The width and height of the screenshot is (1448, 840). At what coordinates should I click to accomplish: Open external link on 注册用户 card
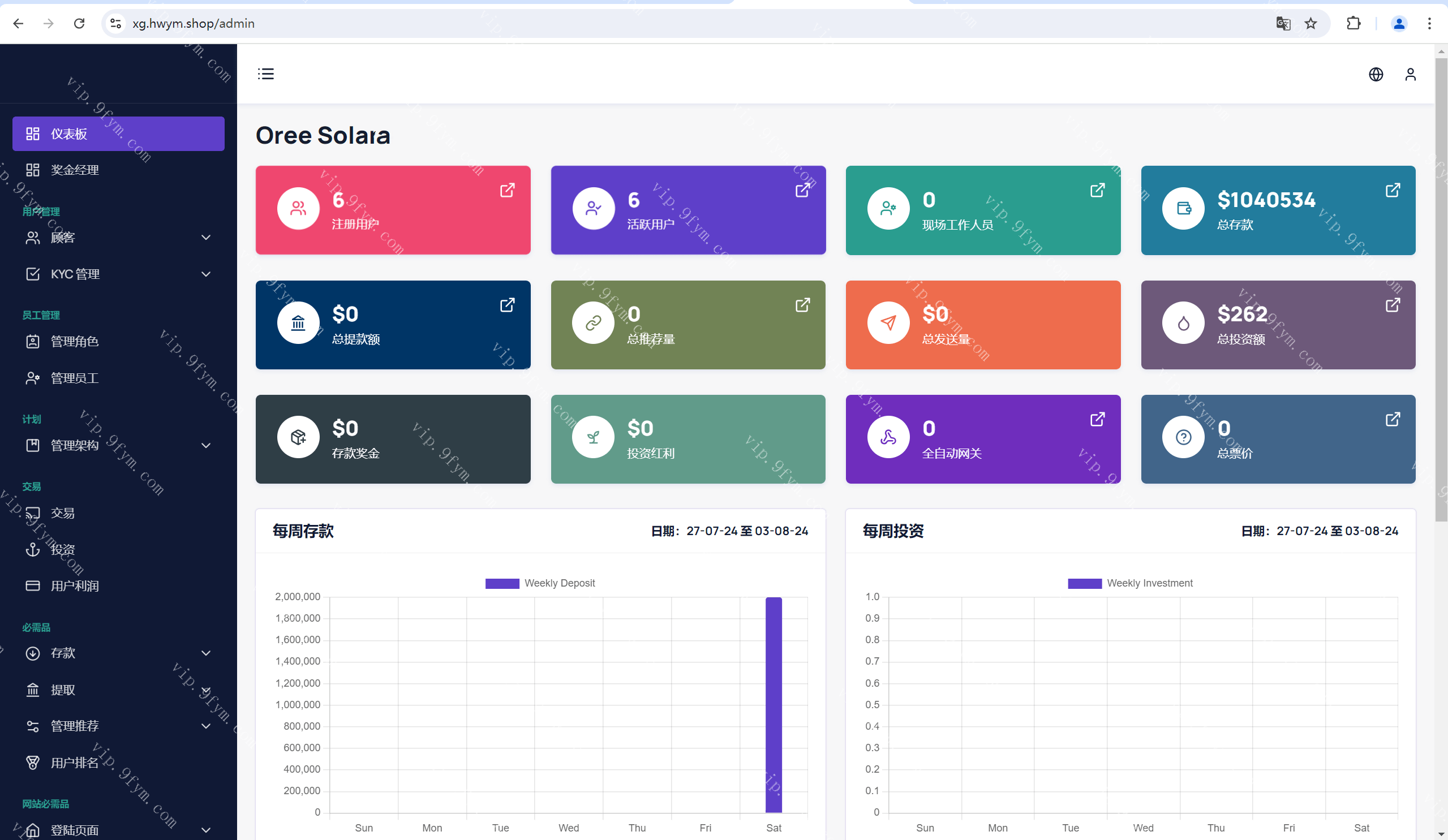(x=507, y=190)
